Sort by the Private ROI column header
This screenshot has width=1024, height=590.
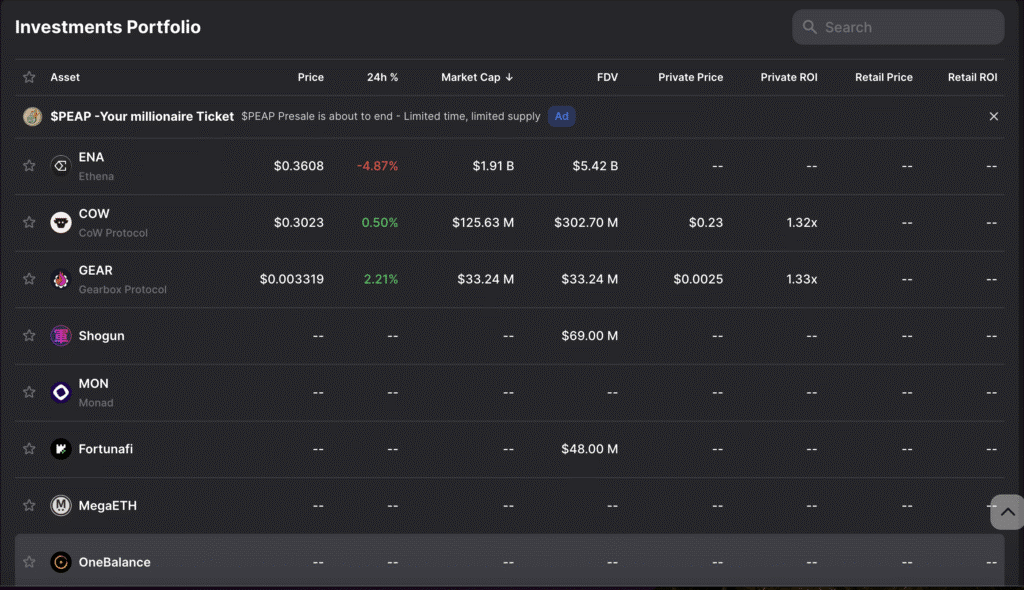[789, 77]
